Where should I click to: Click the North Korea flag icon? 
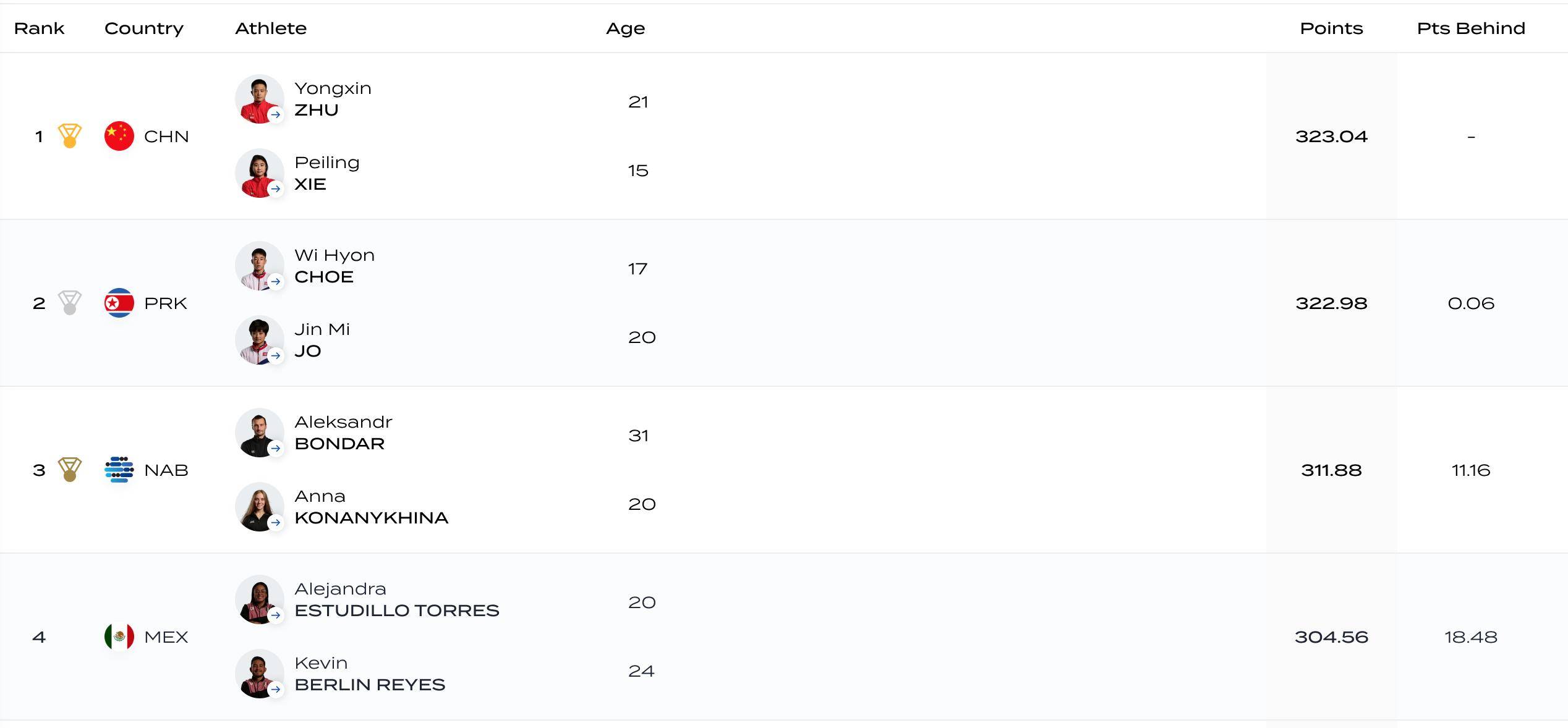pos(119,303)
